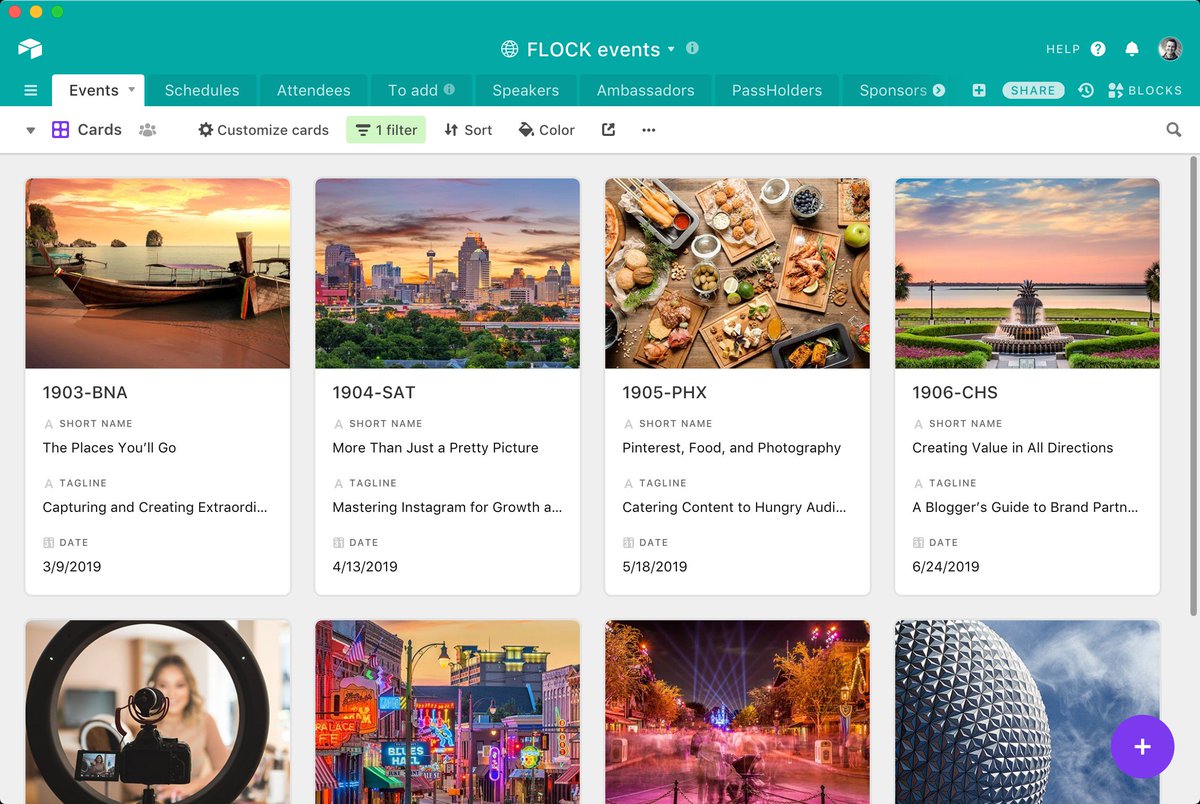Click the date 3/9/2019

tap(72, 567)
